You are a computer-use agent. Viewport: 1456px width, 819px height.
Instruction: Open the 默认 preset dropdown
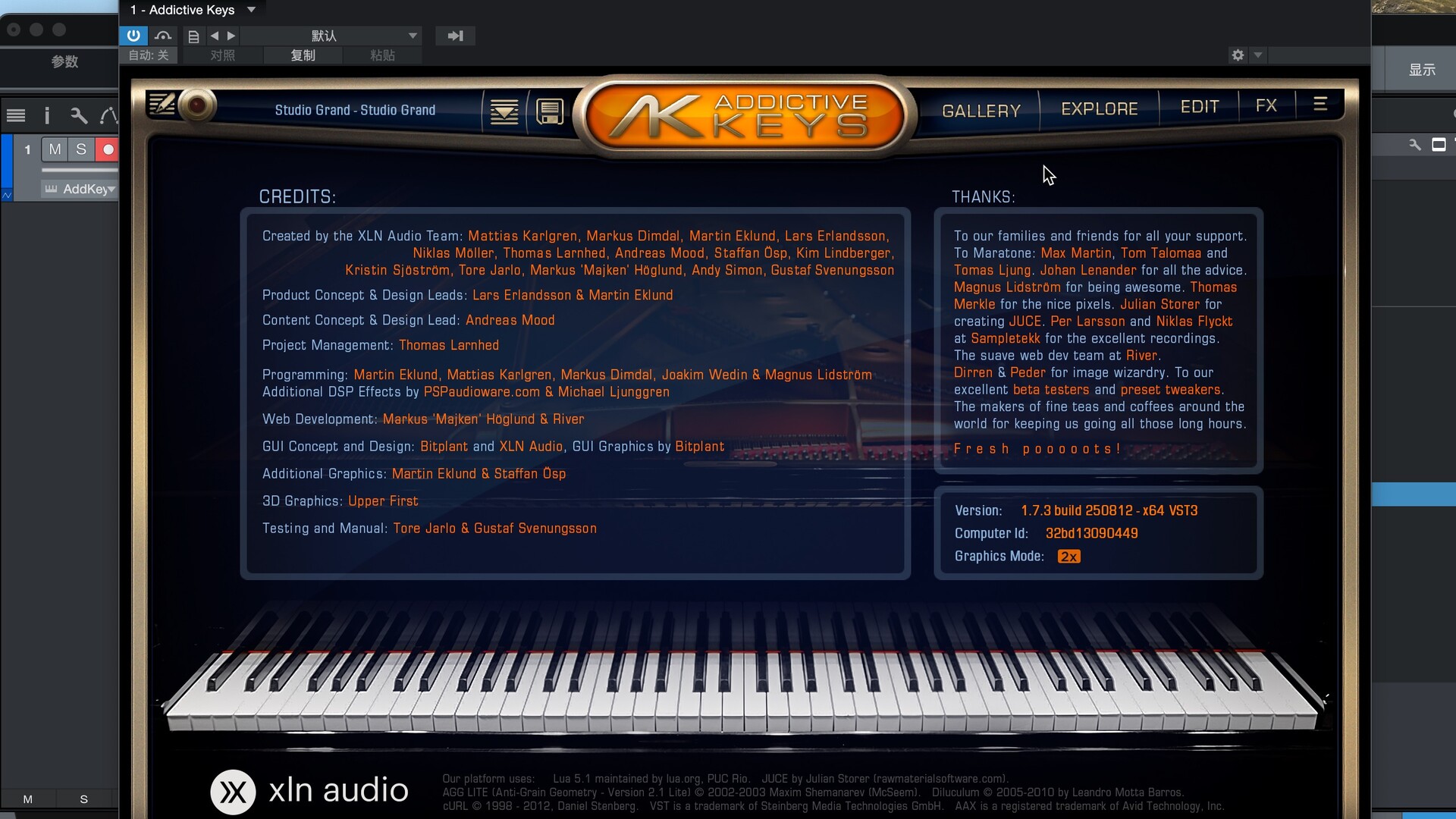331,36
